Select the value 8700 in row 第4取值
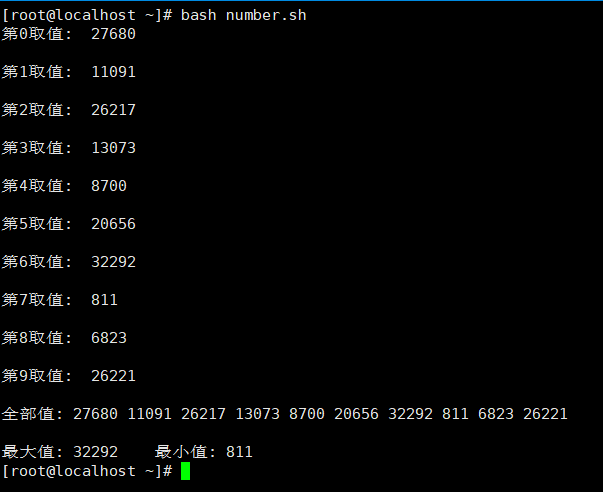This screenshot has height=492, width=603. (x=109, y=186)
